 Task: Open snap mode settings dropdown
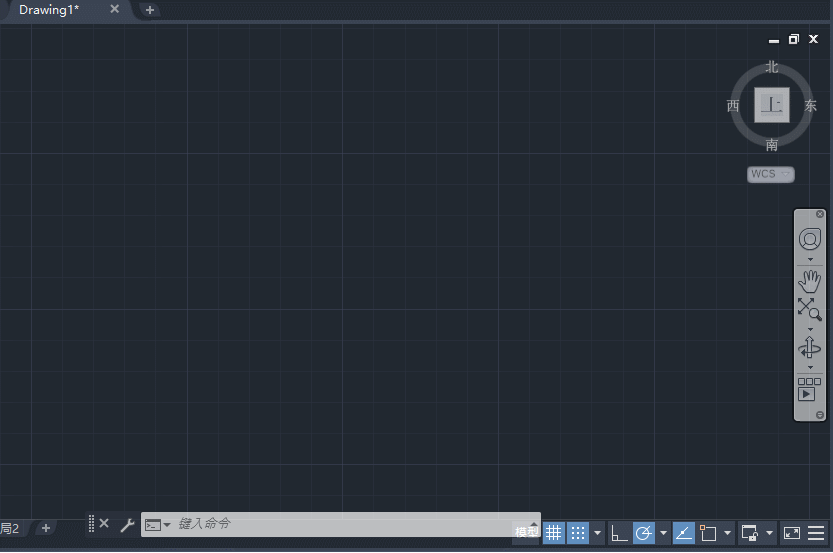point(598,533)
